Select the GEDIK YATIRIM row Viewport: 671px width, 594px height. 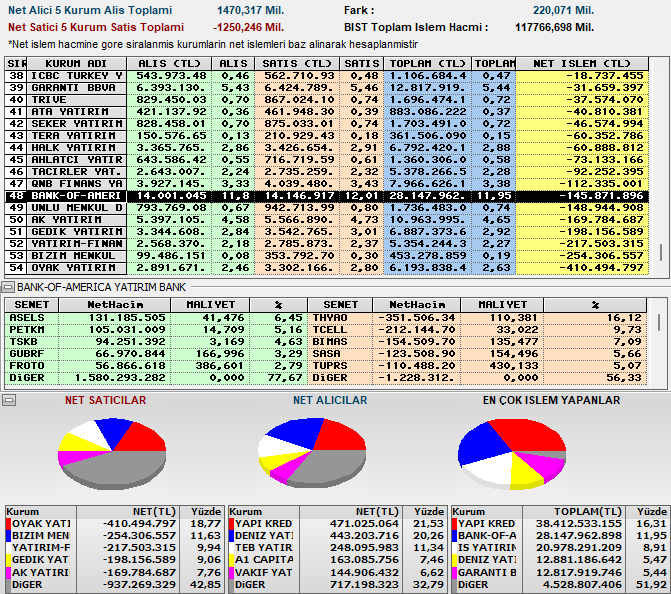pos(327,232)
